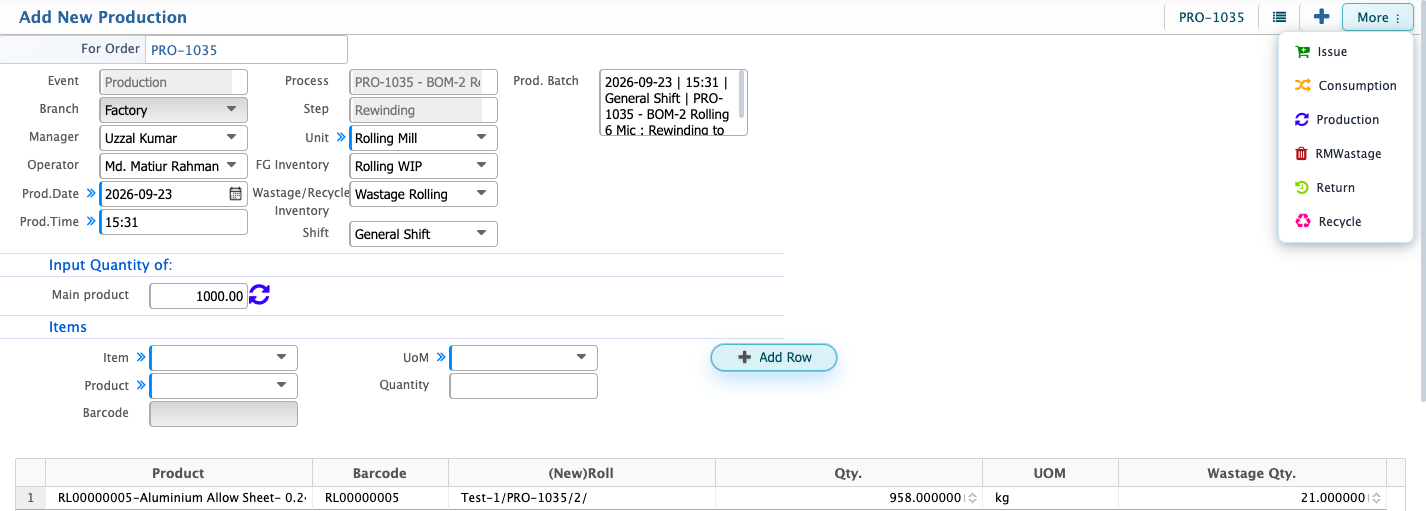Click the Prod.Time field showing 15:31
Image resolution: width=1426 pixels, height=511 pixels.
[x=174, y=222]
